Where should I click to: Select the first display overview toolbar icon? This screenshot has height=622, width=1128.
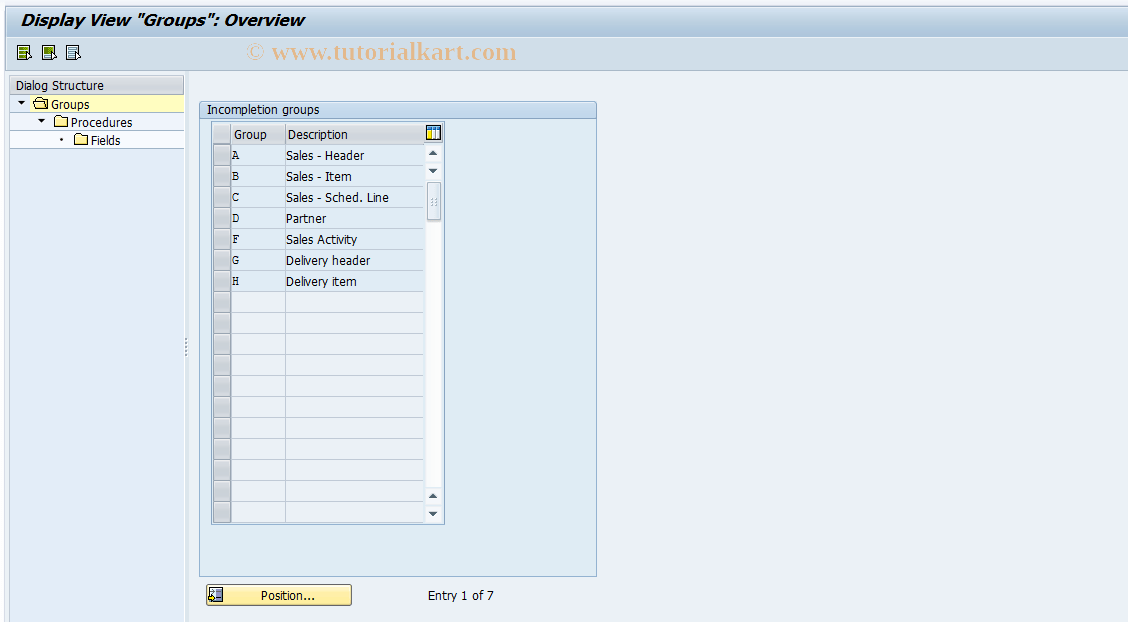(22, 51)
